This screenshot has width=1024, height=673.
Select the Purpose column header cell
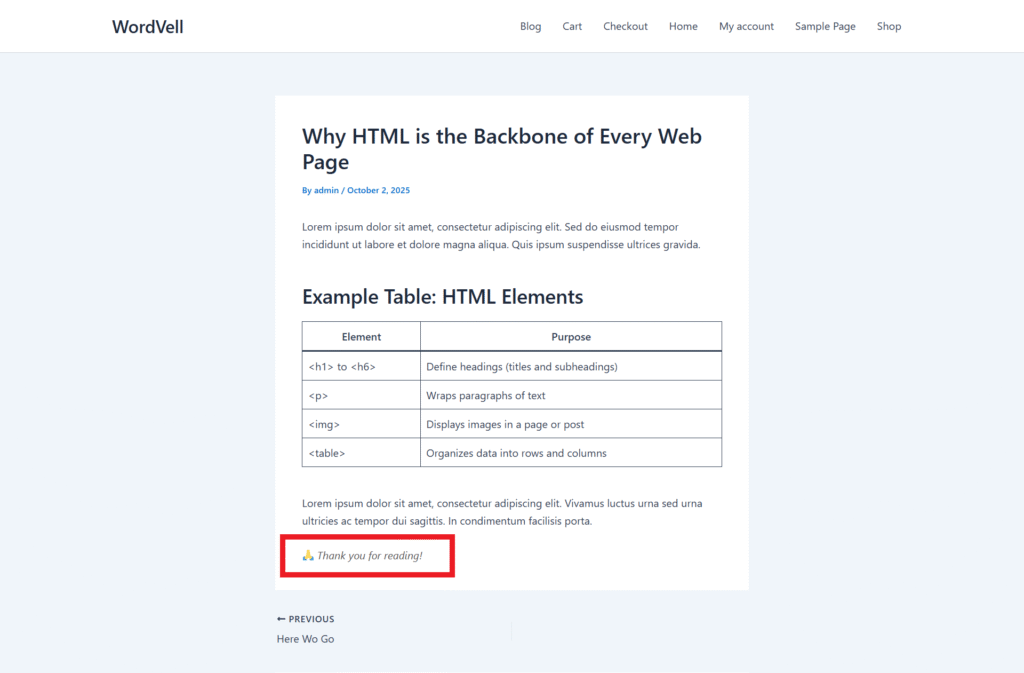(x=571, y=337)
